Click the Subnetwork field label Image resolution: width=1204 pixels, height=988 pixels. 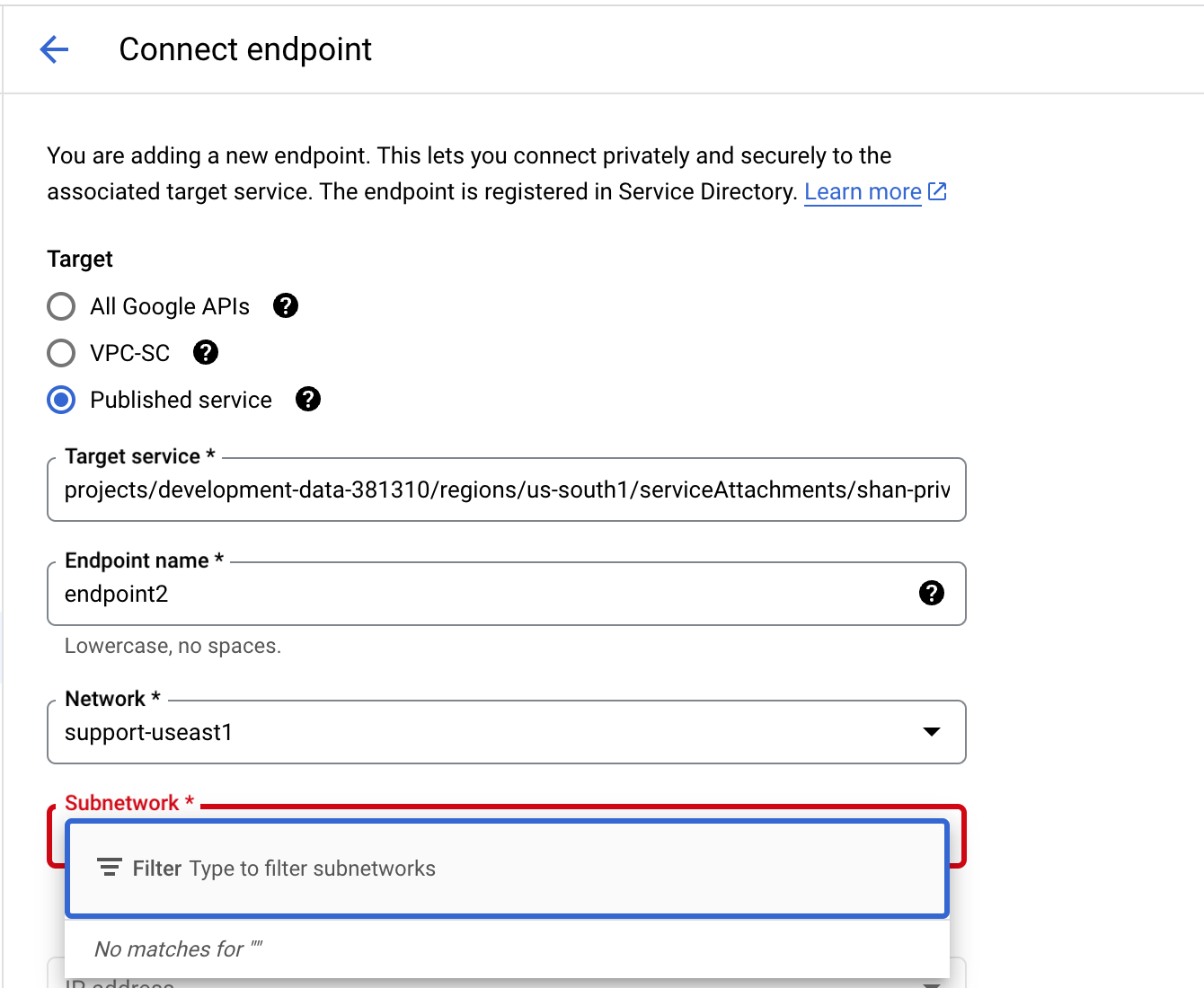point(129,803)
